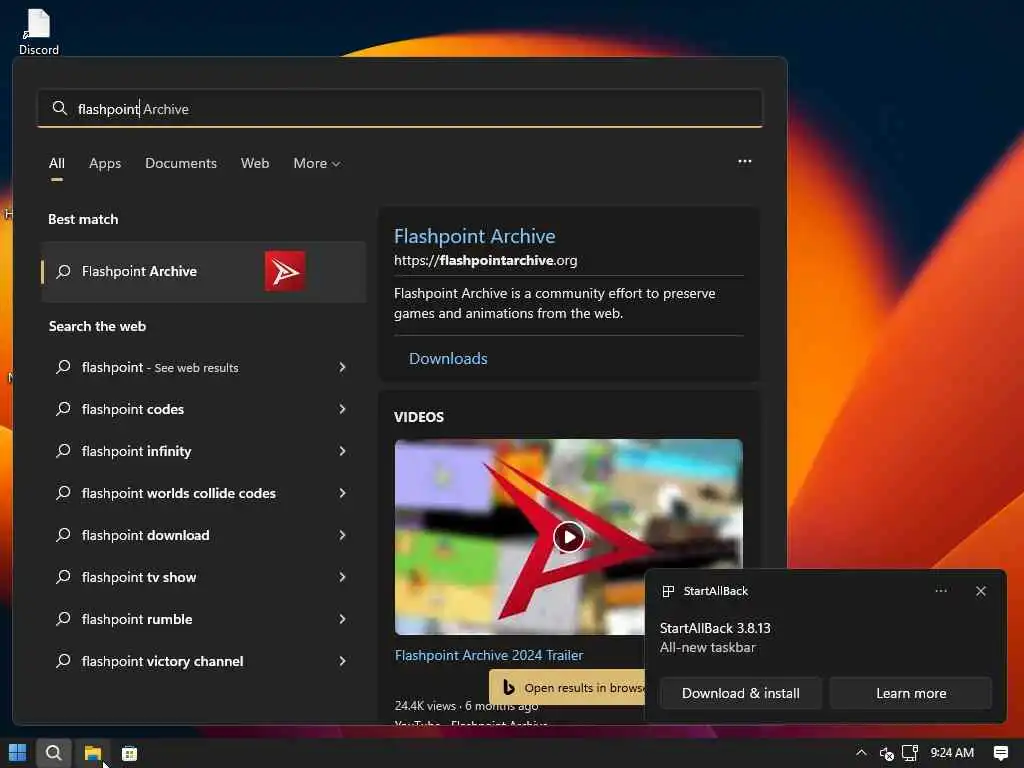Expand arrow for flashpoint tv show
The image size is (1024, 768).
pos(342,577)
